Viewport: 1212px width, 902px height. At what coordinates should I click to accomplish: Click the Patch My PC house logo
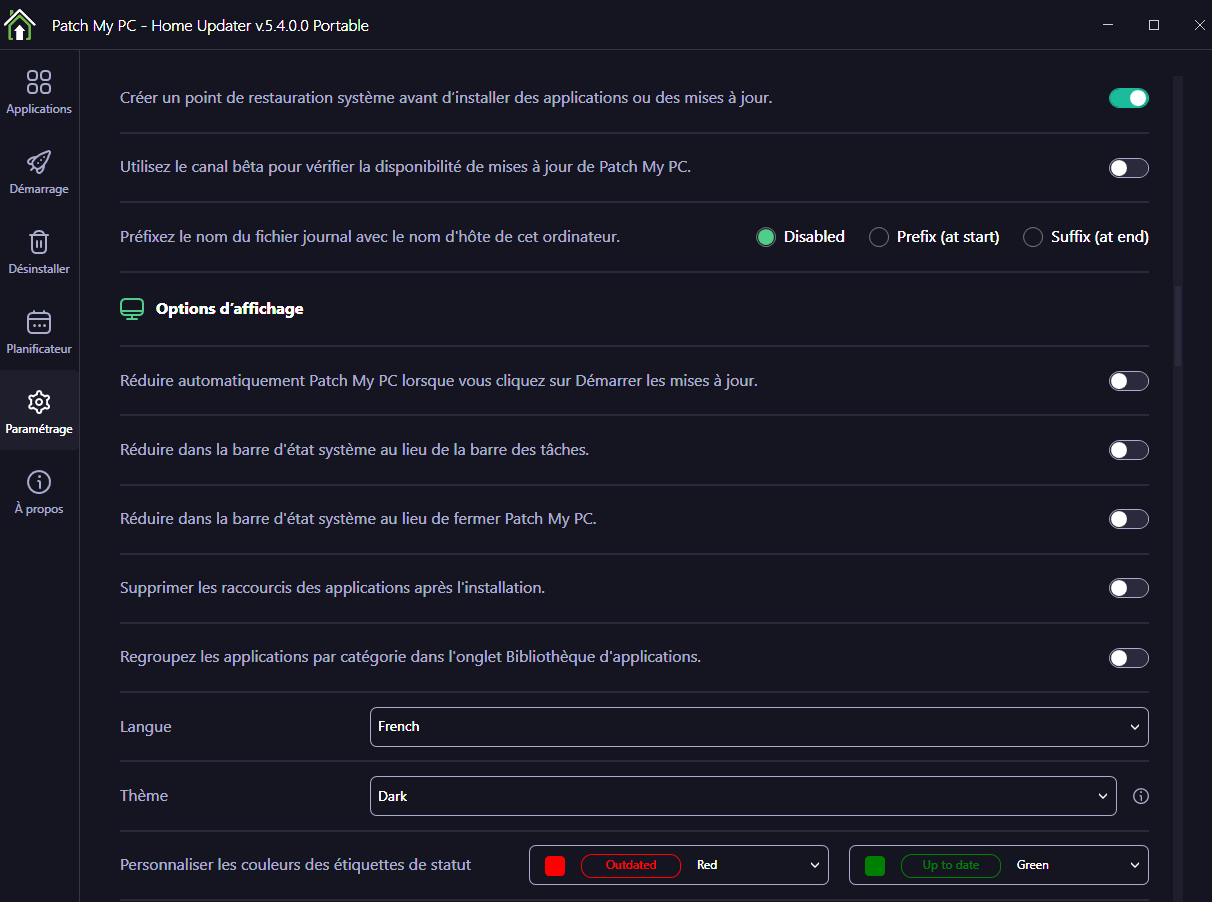[x=19, y=24]
